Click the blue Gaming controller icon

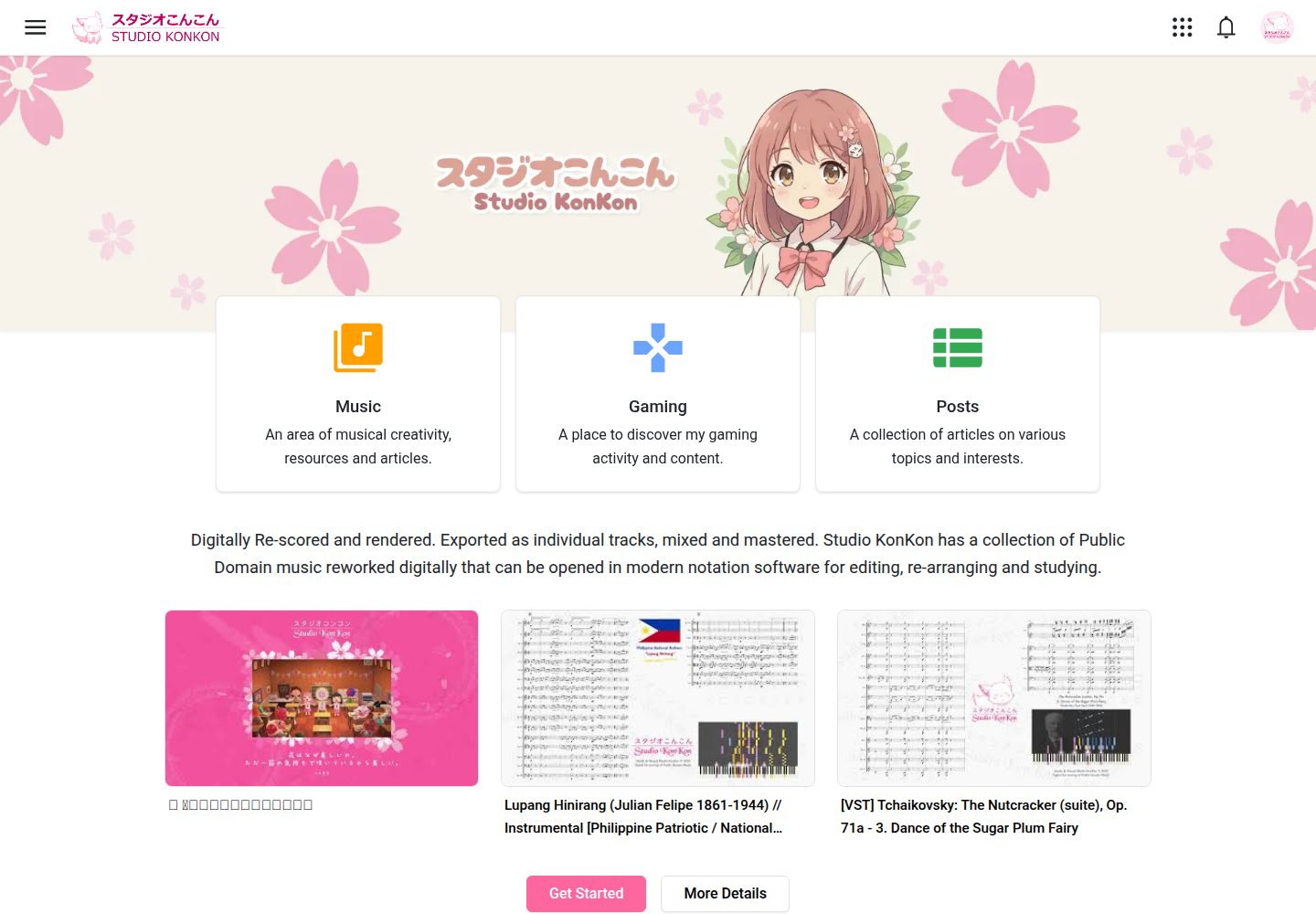pos(658,347)
